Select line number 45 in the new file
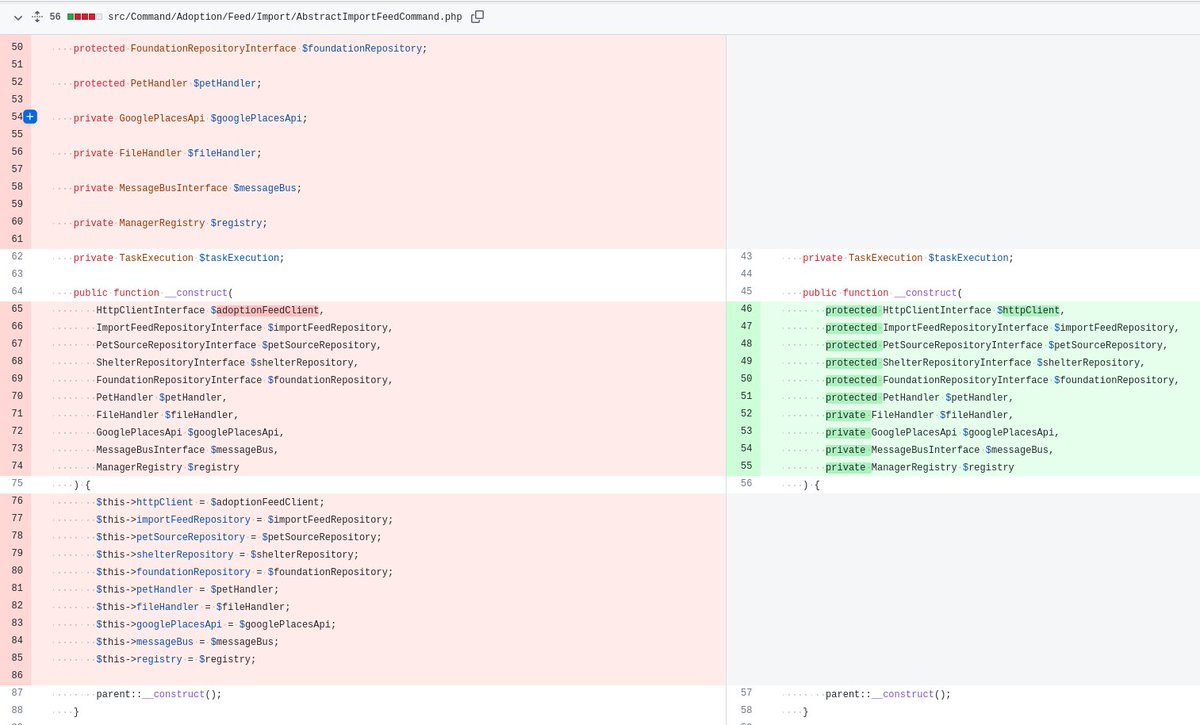Image resolution: width=1200 pixels, height=725 pixels. 745,292
